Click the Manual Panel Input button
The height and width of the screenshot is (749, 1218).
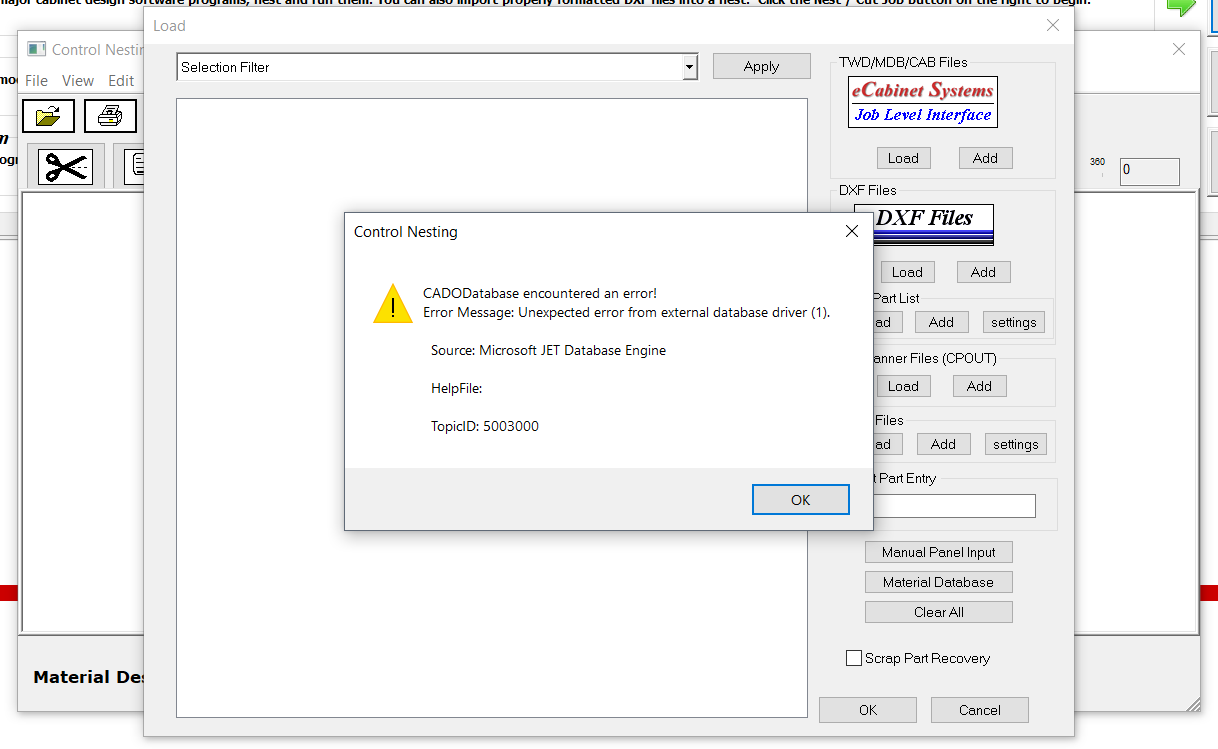[938, 552]
